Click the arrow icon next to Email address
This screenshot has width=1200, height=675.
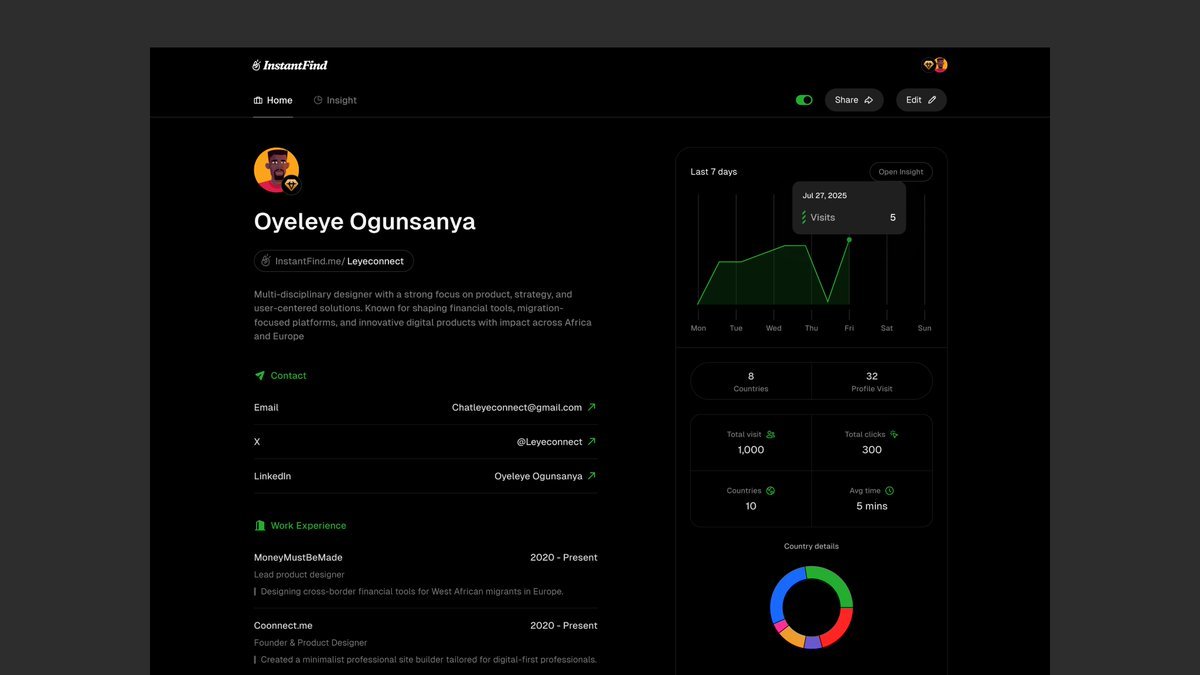pos(592,408)
